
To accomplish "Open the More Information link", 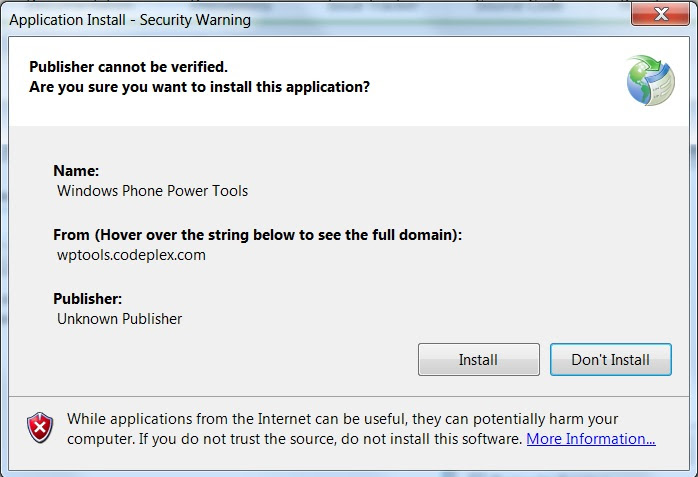I will pyautogui.click(x=590, y=439).
